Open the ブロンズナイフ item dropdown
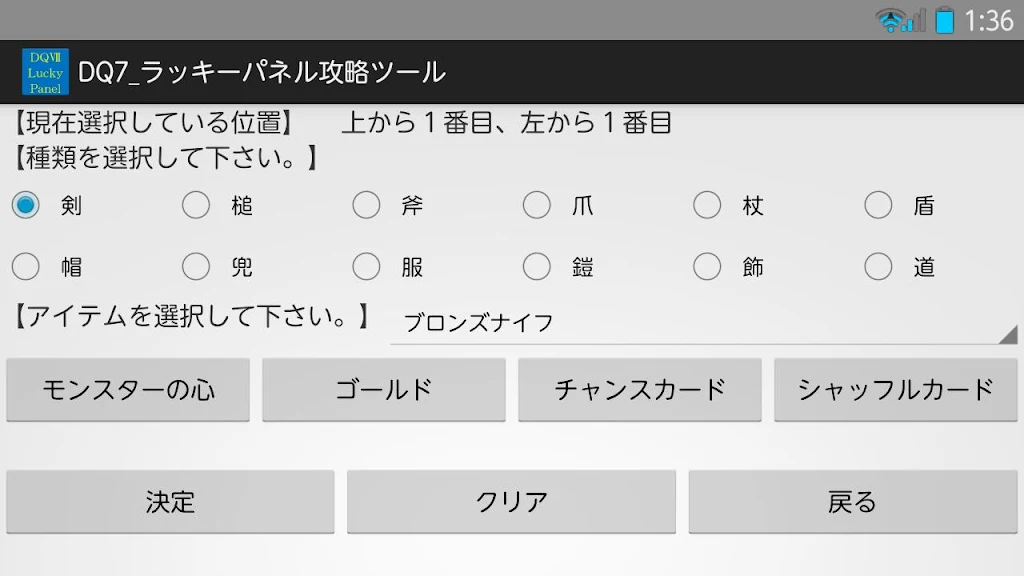The width and height of the screenshot is (1024, 576). pos(700,323)
